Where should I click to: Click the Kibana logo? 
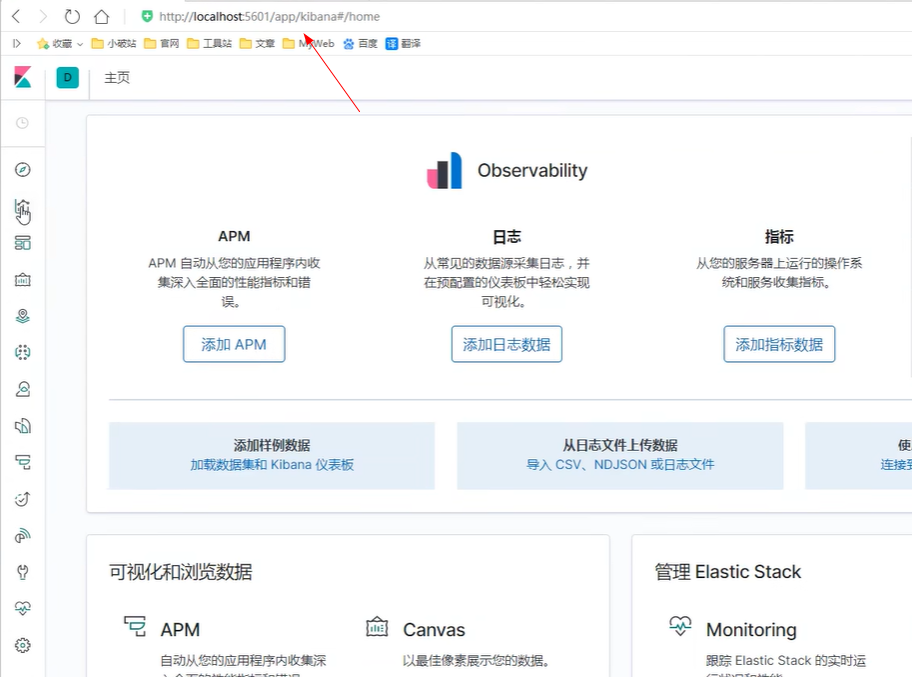point(23,77)
